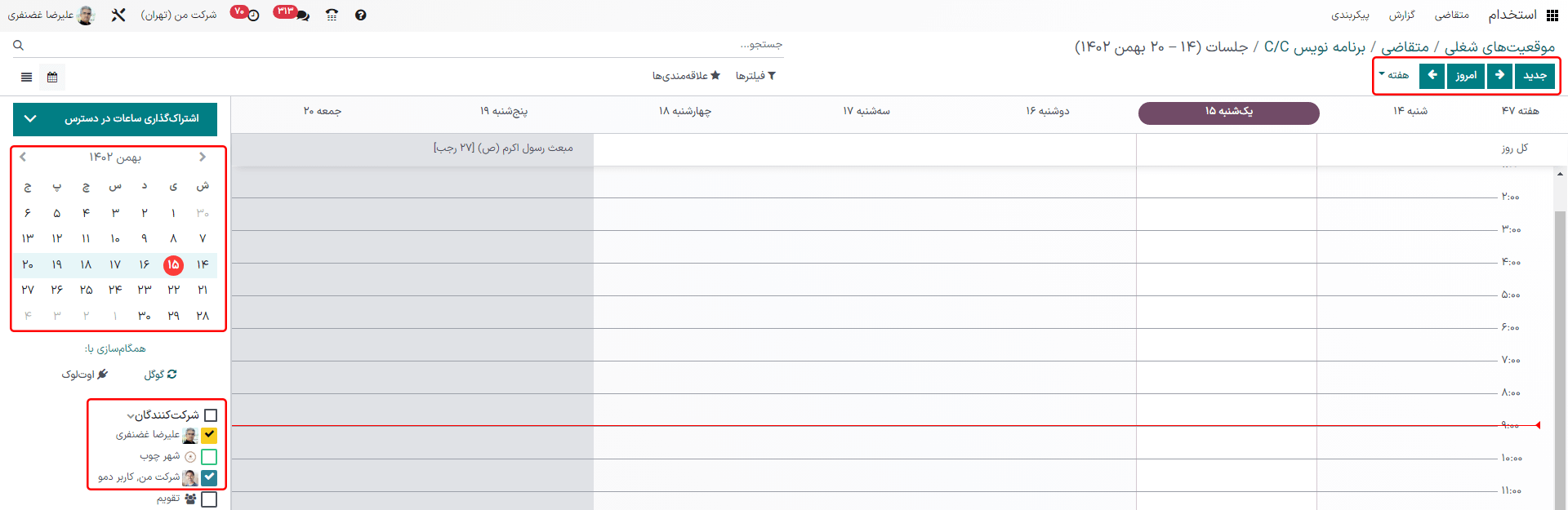Viewport: 1568px width, 510px height.
Task: Open the هفته view dropdown
Action: click(1393, 75)
